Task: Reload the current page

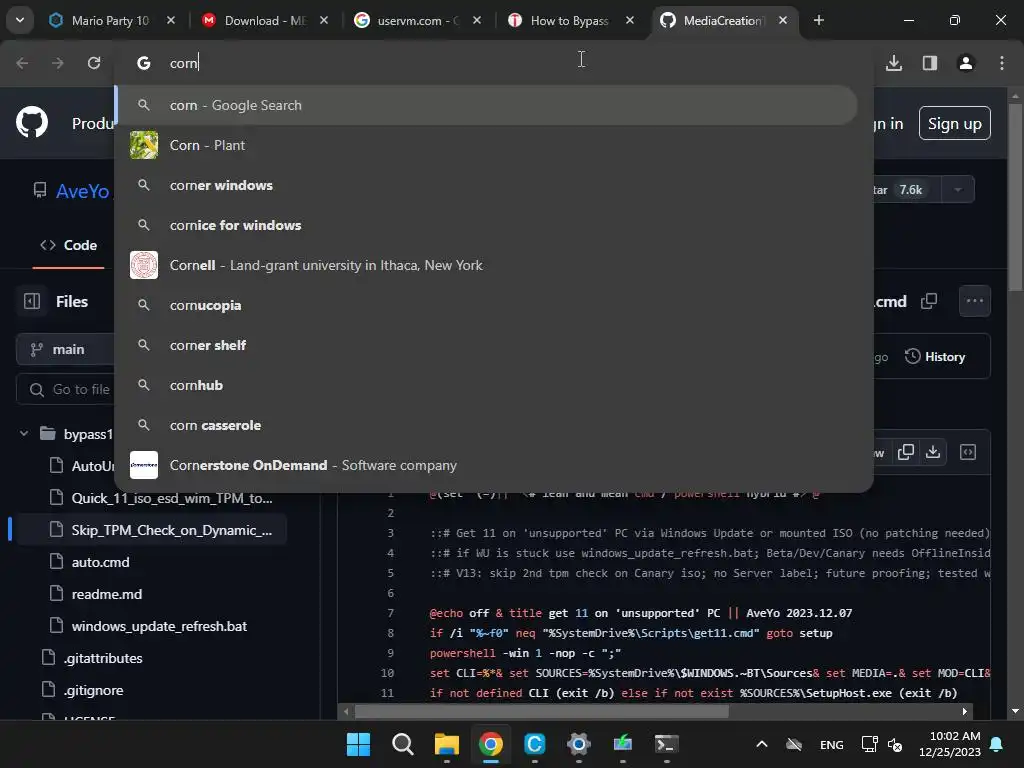Action: (x=94, y=63)
